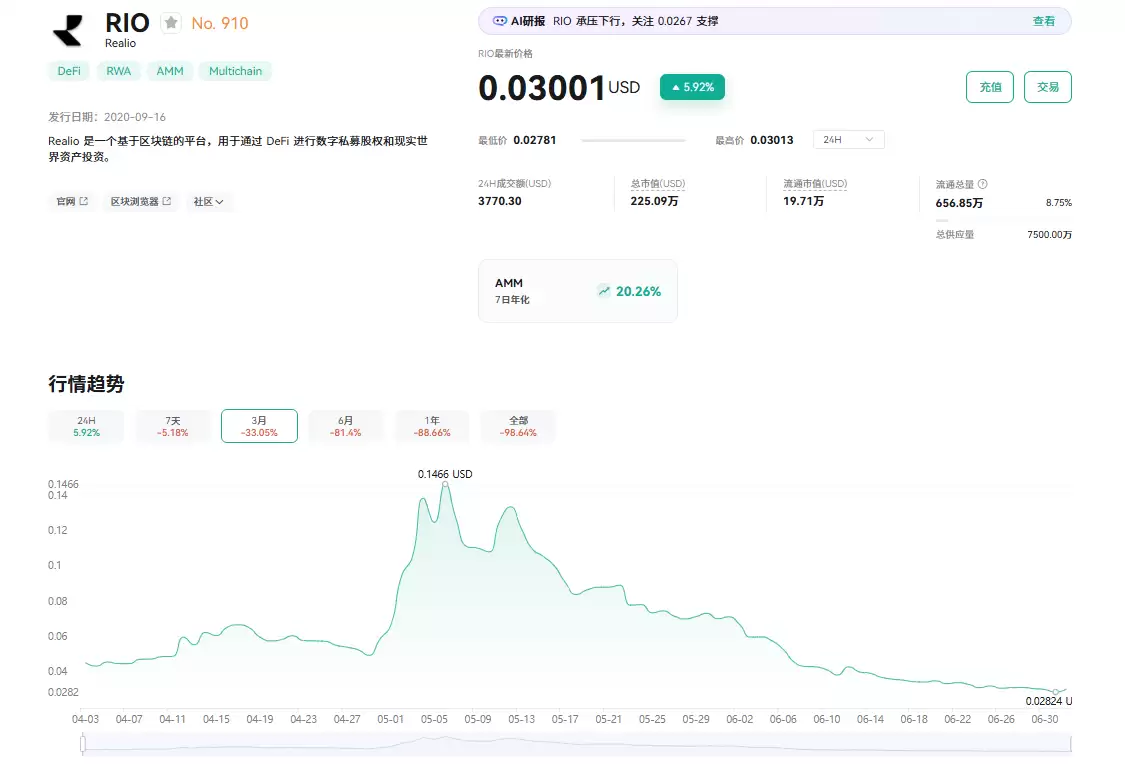Click the 20.26% yield value
Screen dimensions: 1125x776
[639, 291]
